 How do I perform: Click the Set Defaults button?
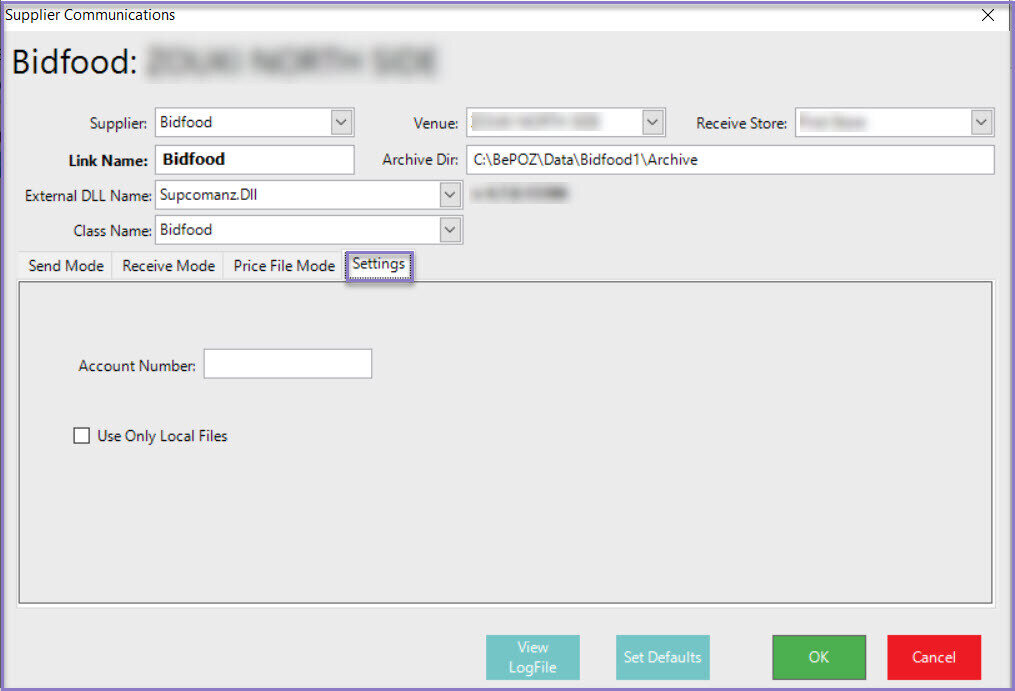(663, 657)
